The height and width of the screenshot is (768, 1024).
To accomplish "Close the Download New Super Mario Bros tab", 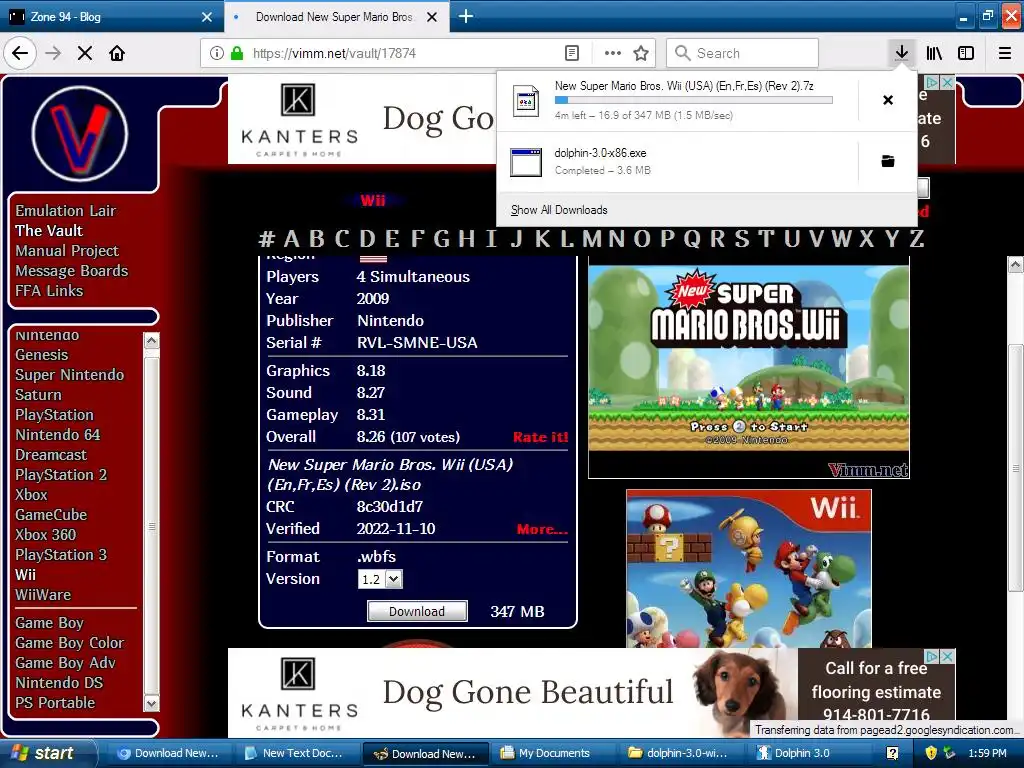I will (432, 17).
